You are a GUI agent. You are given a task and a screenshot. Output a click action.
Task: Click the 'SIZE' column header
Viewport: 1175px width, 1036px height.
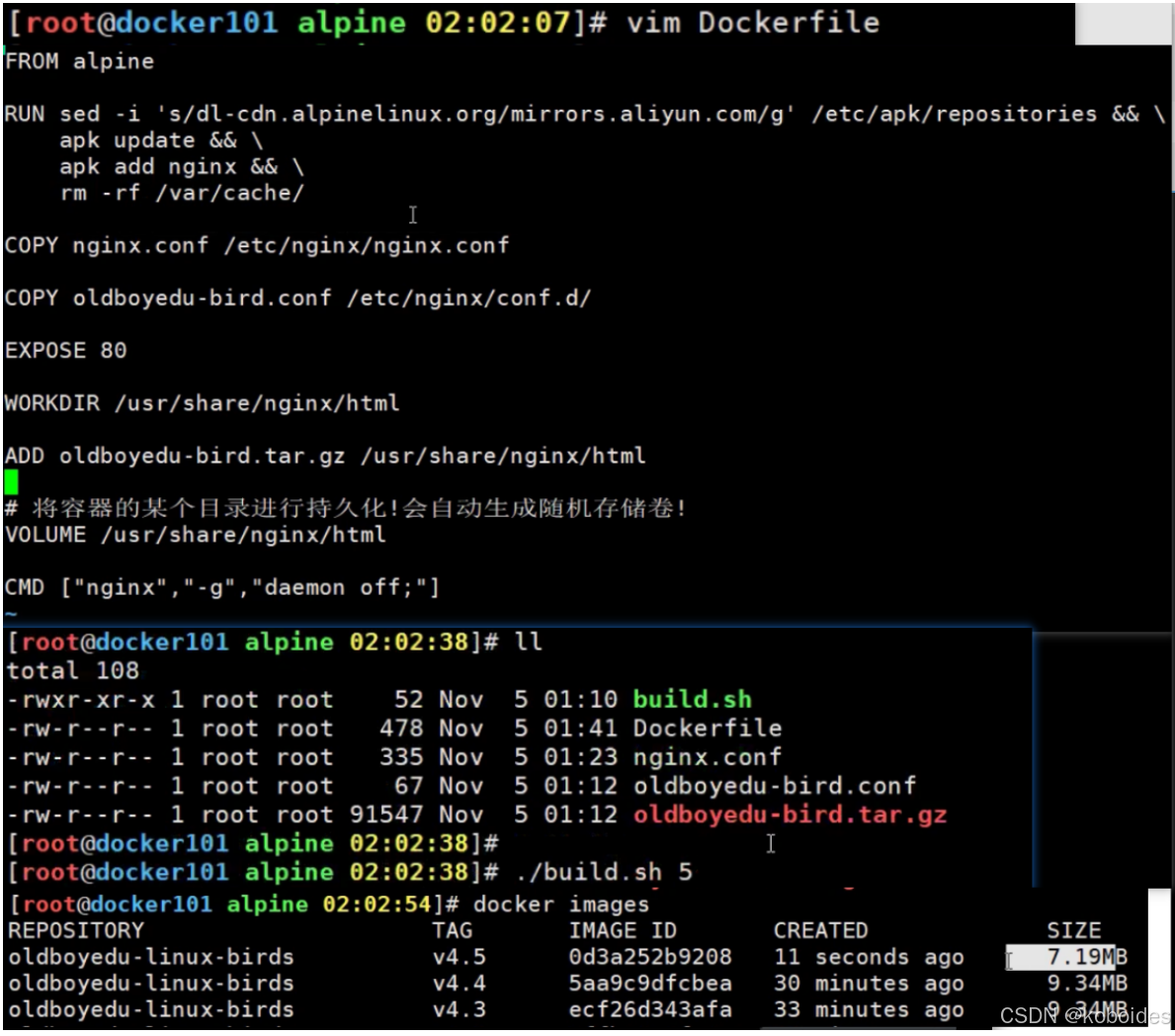[1074, 930]
